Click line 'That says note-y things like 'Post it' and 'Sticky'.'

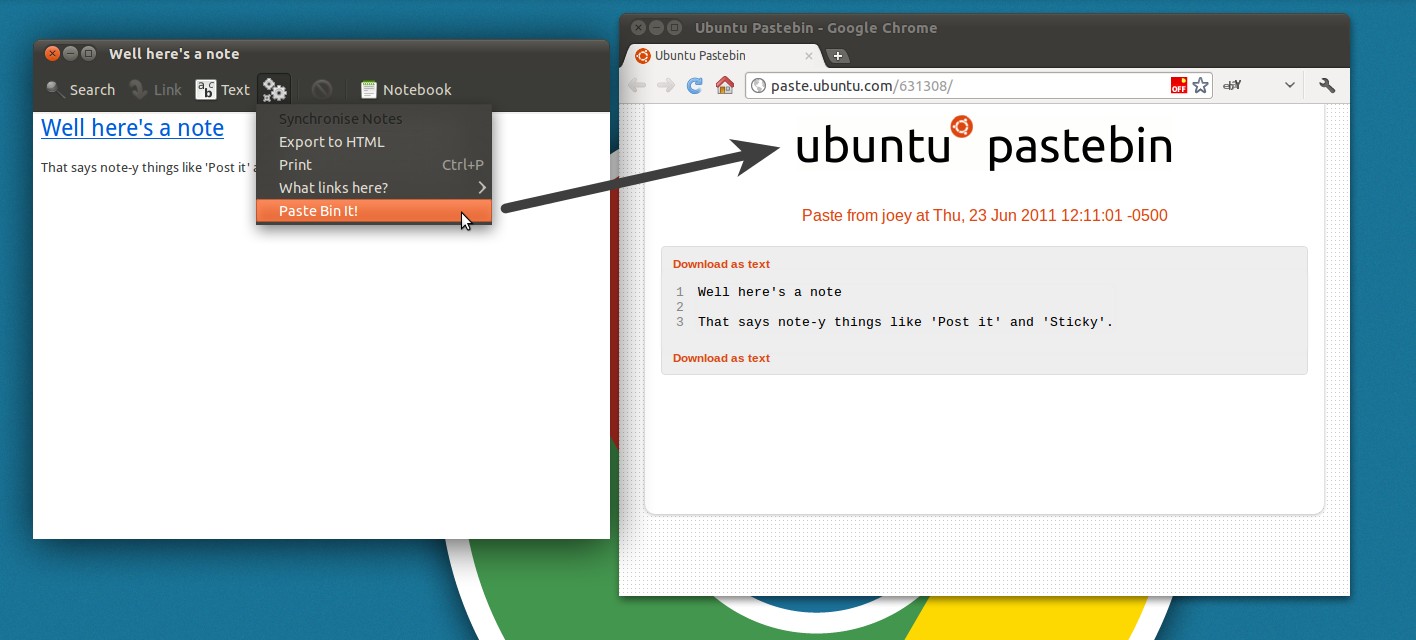coord(905,322)
